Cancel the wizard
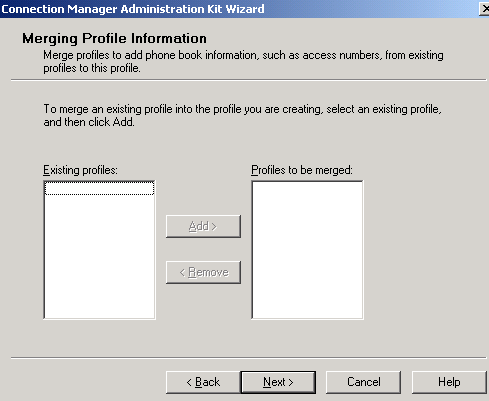This screenshot has width=489, height=401. (363, 382)
